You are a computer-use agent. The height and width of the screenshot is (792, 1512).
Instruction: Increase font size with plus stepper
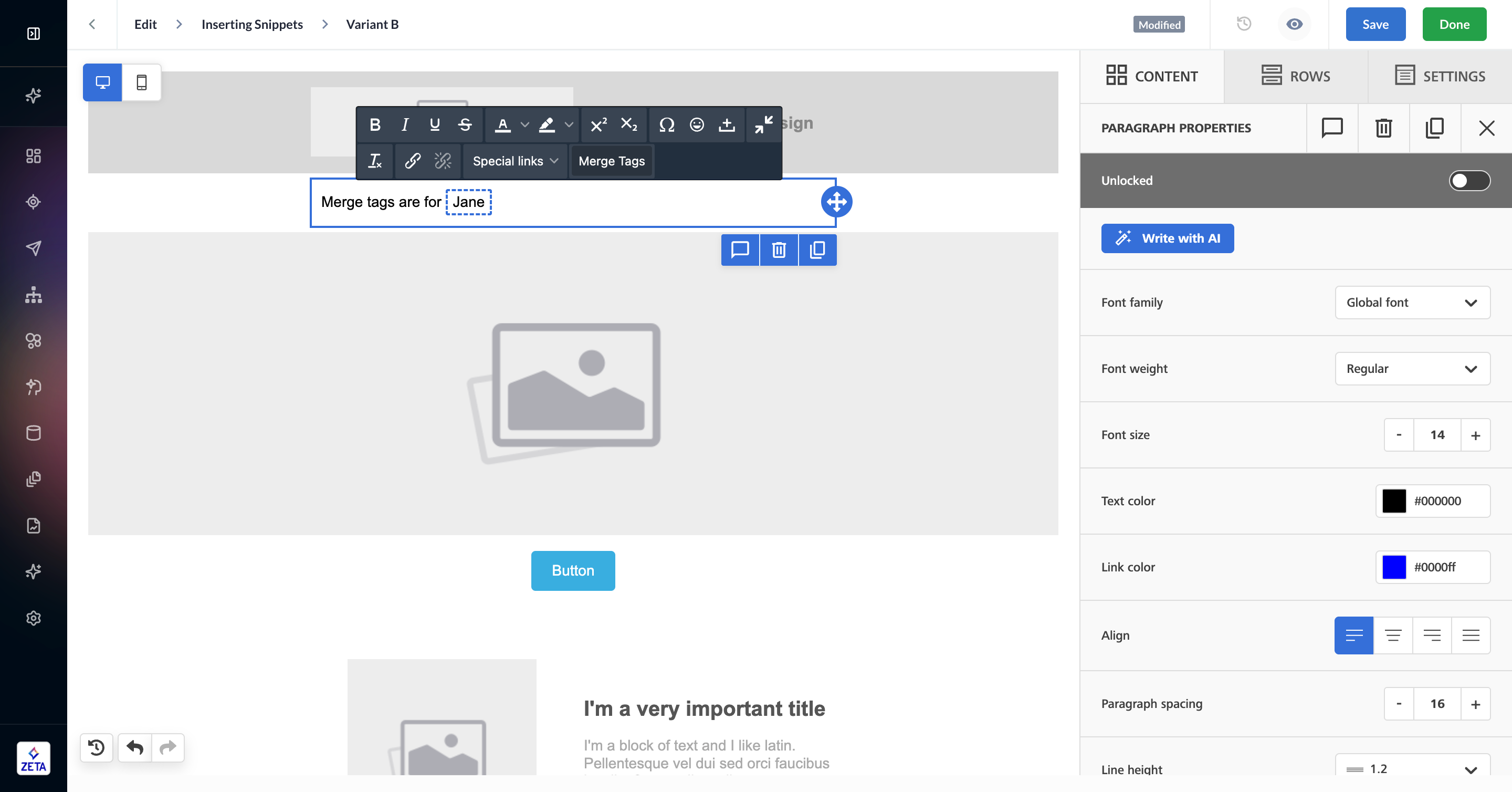1475,435
